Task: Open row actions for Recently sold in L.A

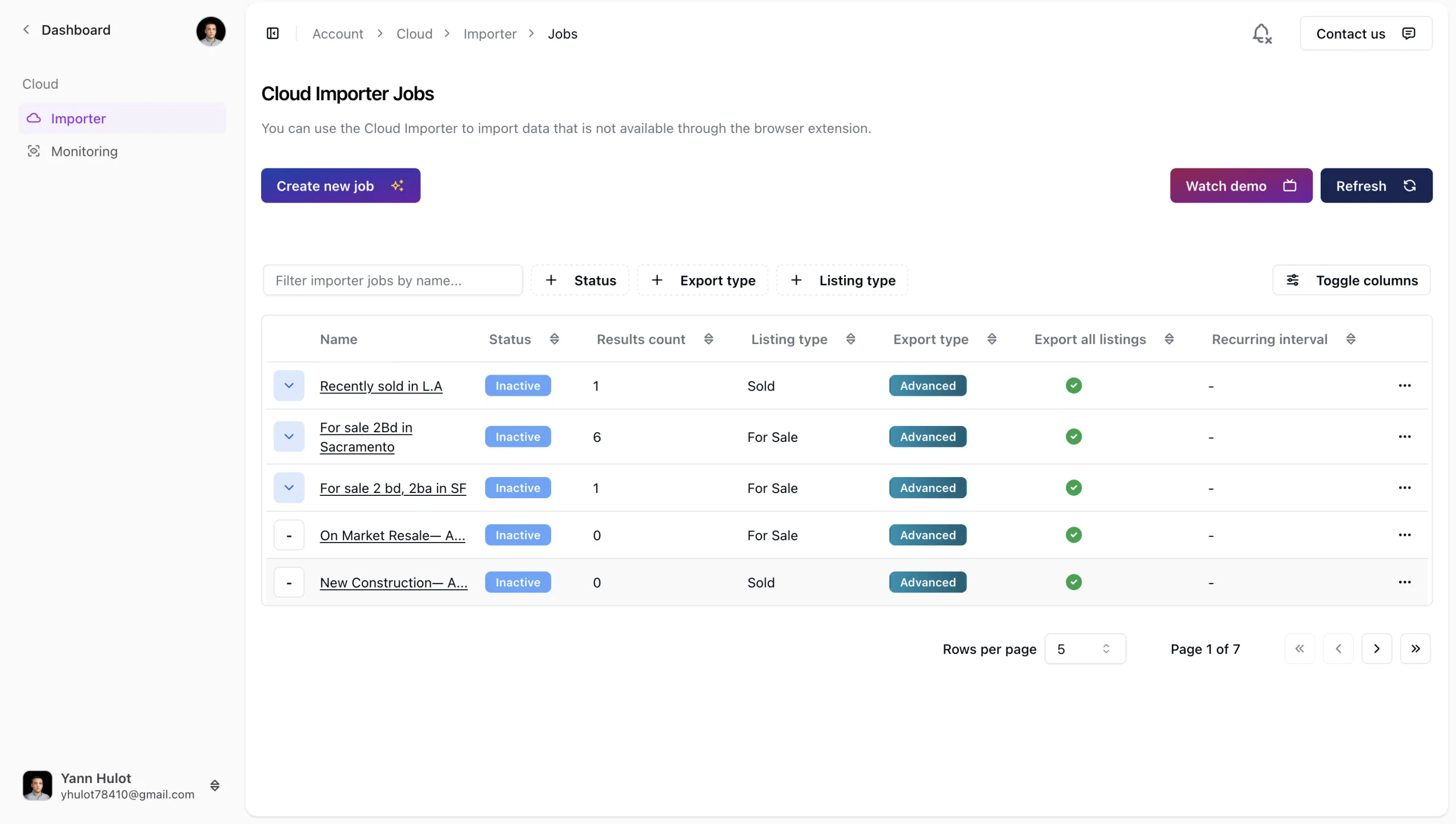Action: coord(1404,386)
